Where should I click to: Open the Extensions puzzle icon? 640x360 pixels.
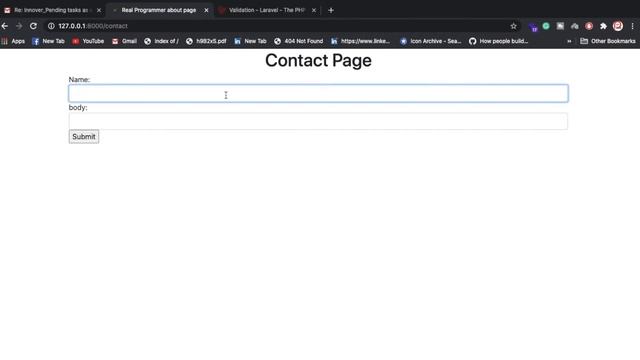coord(603,26)
